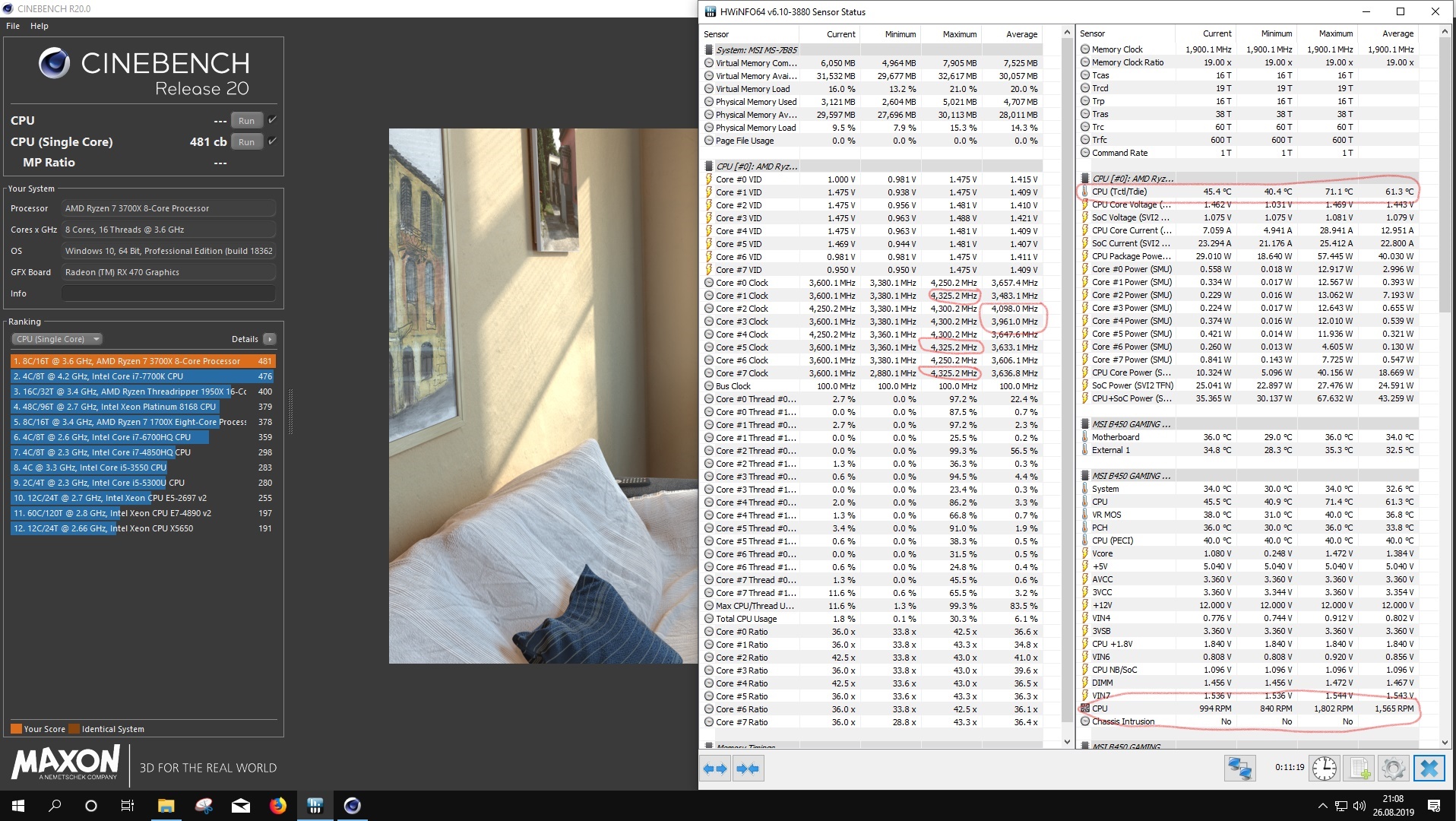Image resolution: width=1456 pixels, height=821 pixels.
Task: Select the CPU (Tctl/Tdie) sensor row
Action: (x=1248, y=192)
